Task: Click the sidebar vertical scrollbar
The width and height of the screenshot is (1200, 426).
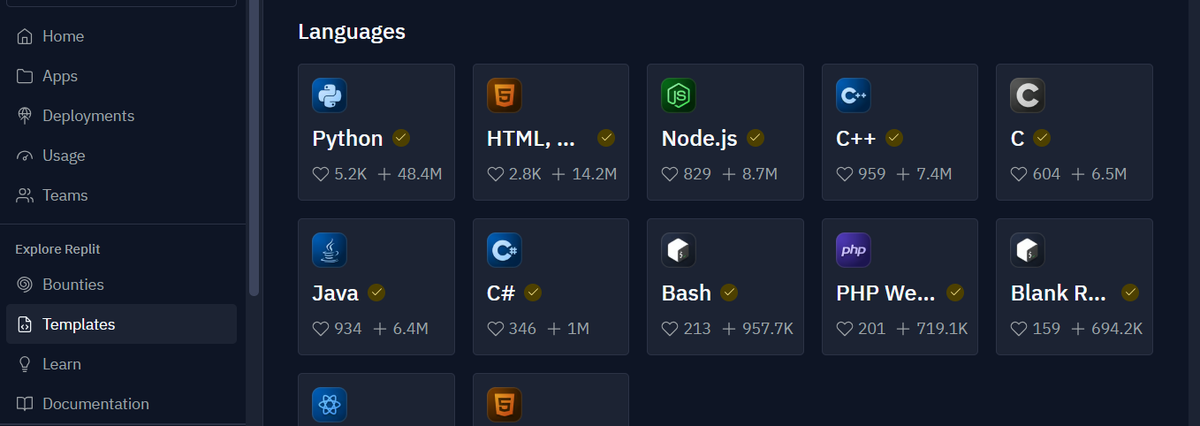Action: 254,150
